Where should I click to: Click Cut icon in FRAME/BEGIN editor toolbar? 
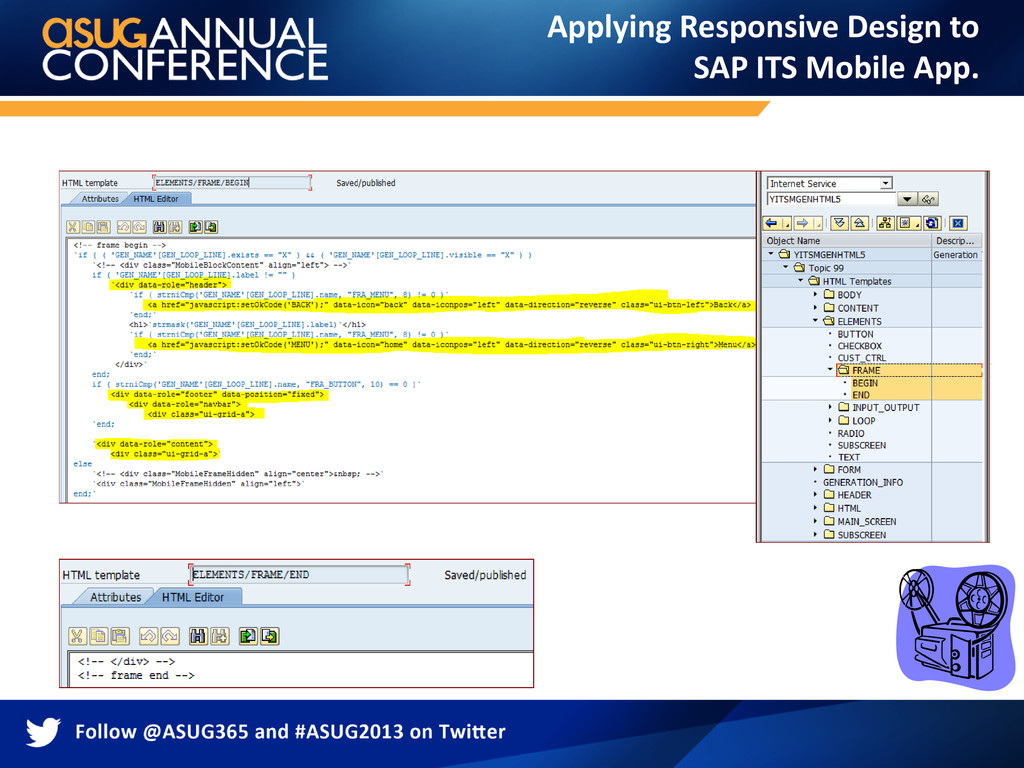click(72, 227)
